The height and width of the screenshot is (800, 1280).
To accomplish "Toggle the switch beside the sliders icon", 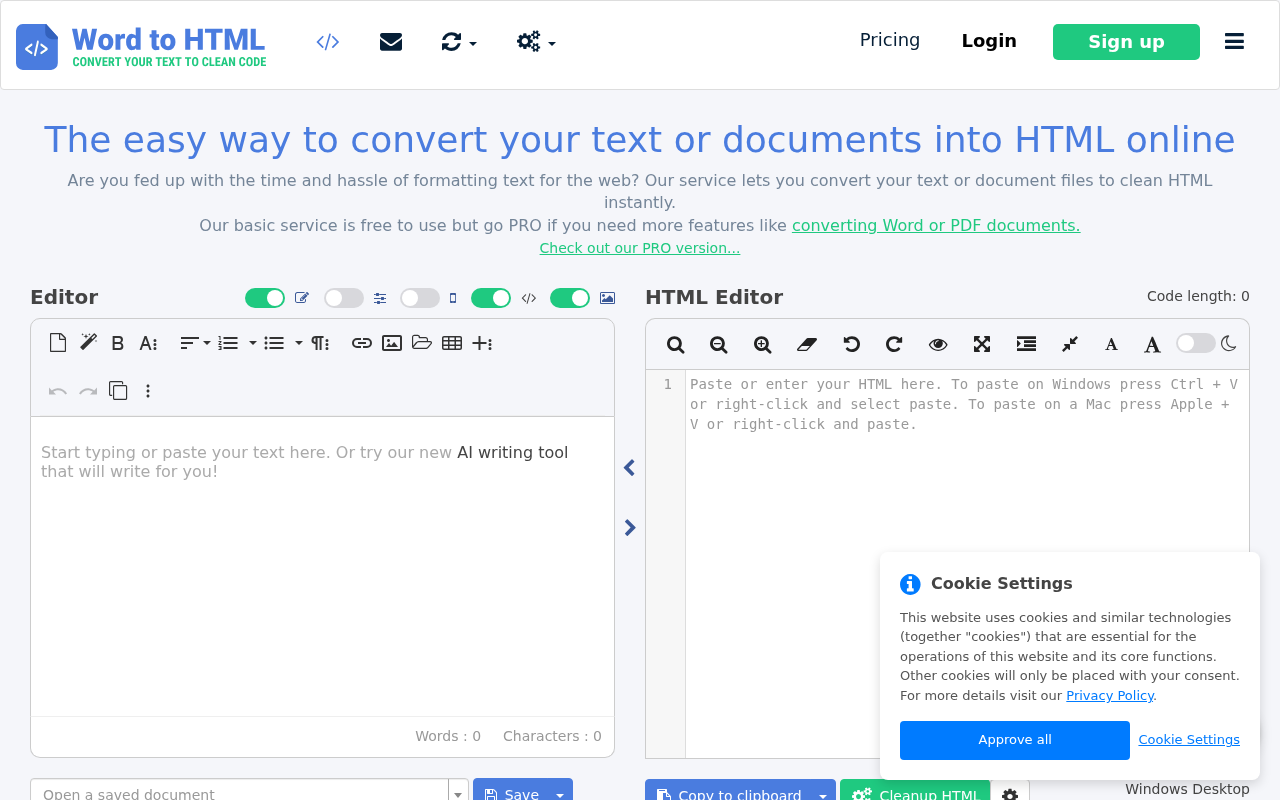I will pyautogui.click(x=344, y=298).
